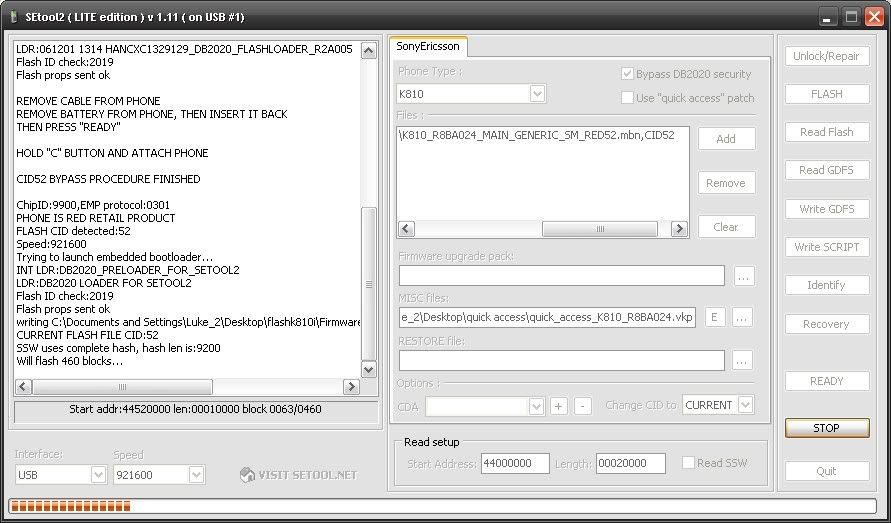The width and height of the screenshot is (891, 523).
Task: Browse for RESTORE file
Action: (742, 360)
